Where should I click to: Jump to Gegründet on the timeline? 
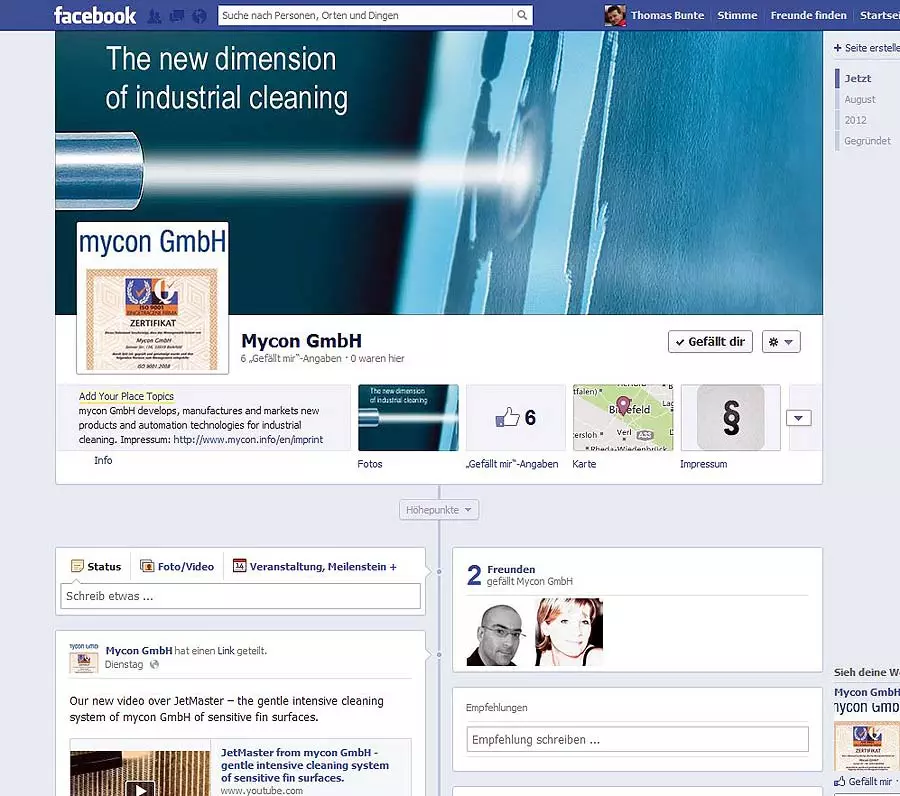[x=867, y=141]
